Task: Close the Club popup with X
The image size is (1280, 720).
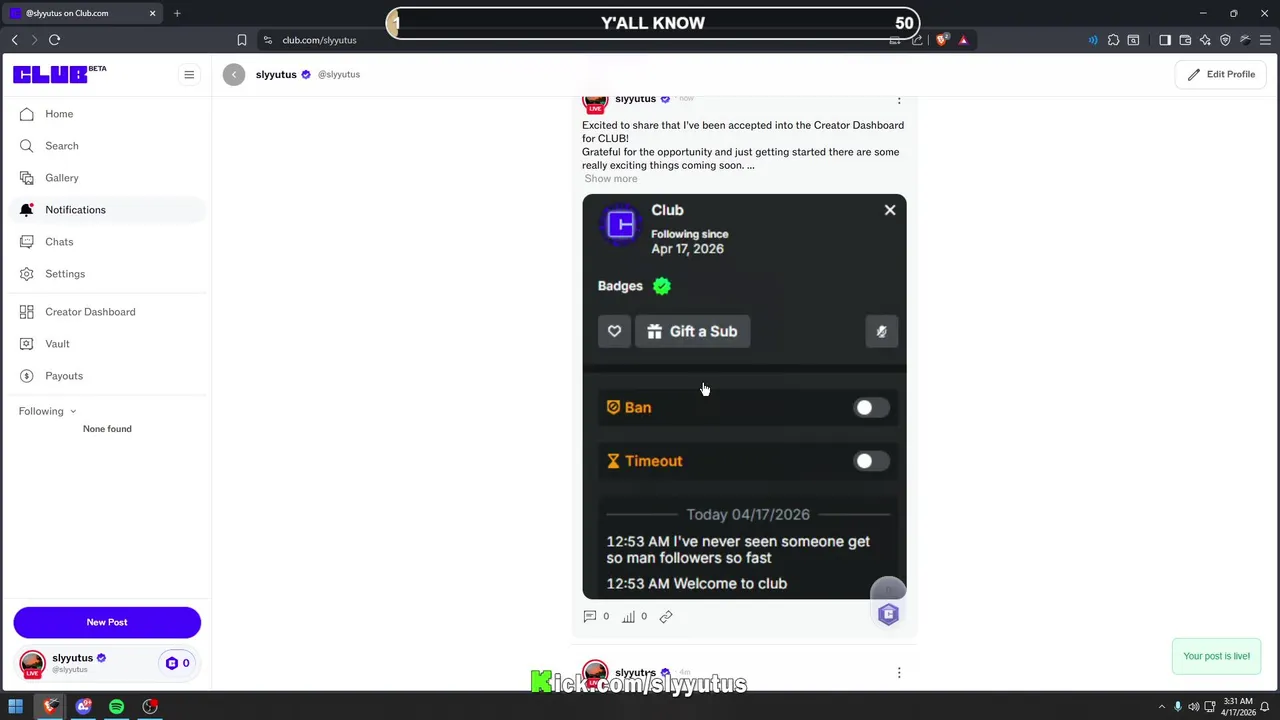Action: (x=890, y=210)
